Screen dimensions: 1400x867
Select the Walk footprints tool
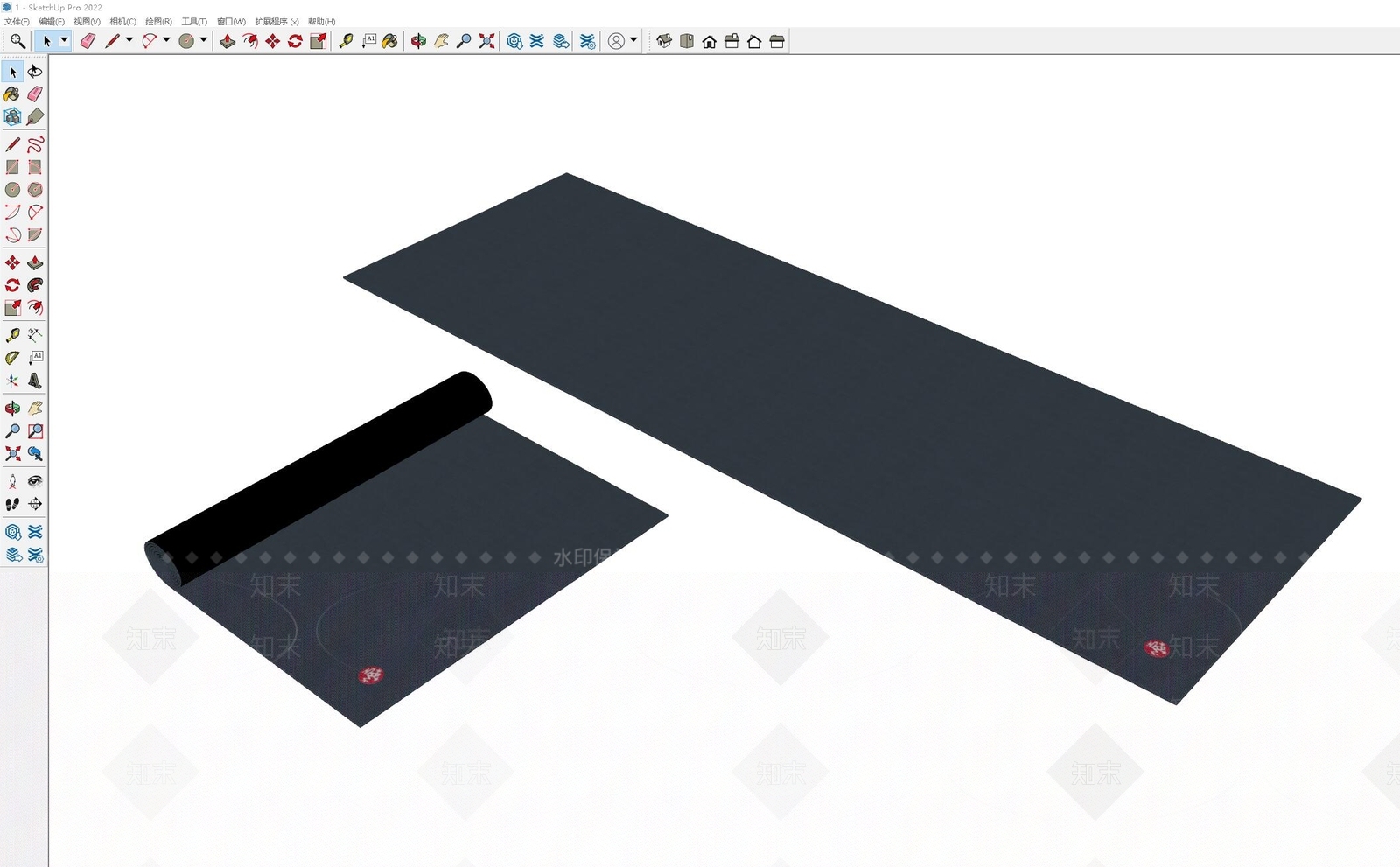pyautogui.click(x=12, y=504)
